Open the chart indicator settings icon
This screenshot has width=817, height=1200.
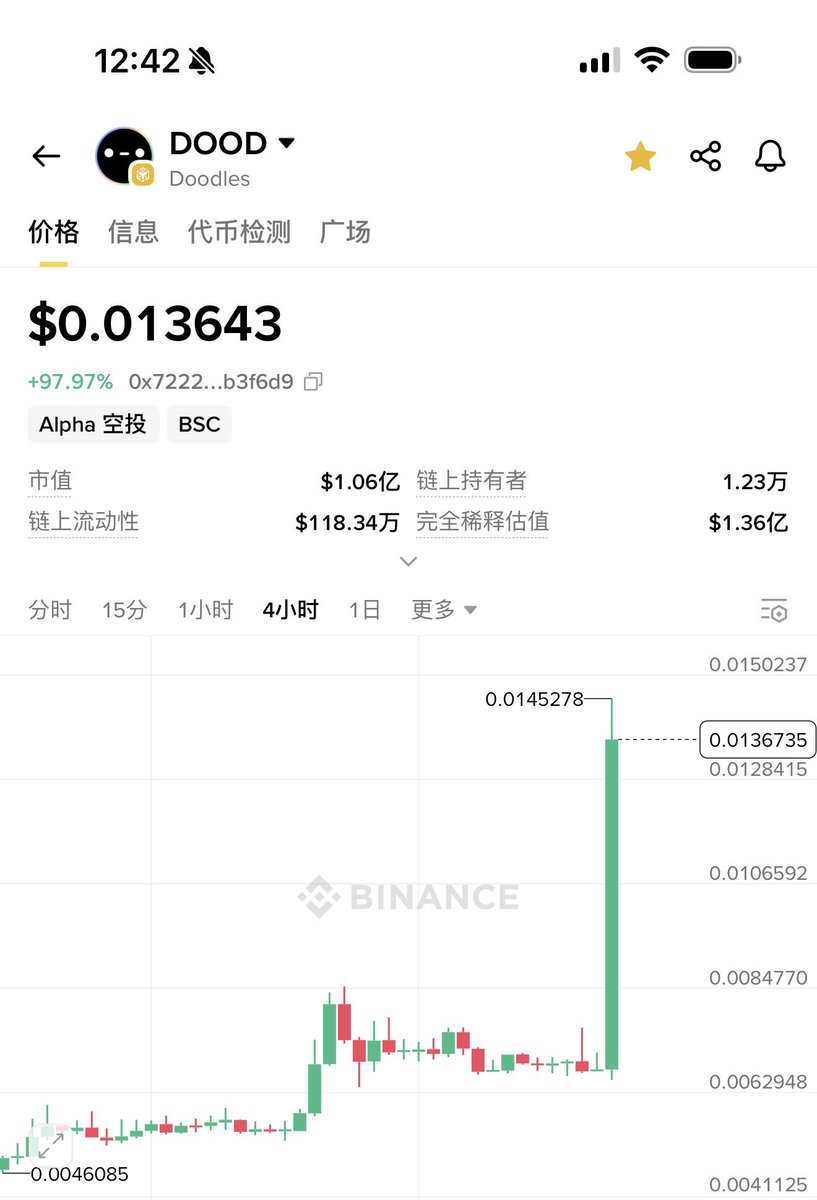(773, 610)
